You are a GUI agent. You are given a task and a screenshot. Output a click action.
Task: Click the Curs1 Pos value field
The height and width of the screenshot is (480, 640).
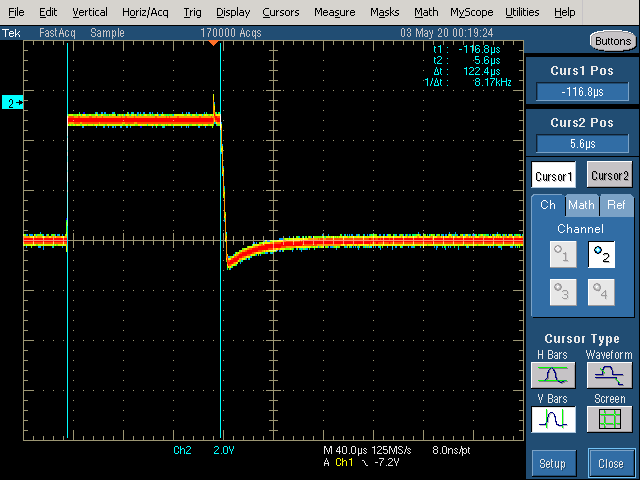pyautogui.click(x=582, y=92)
